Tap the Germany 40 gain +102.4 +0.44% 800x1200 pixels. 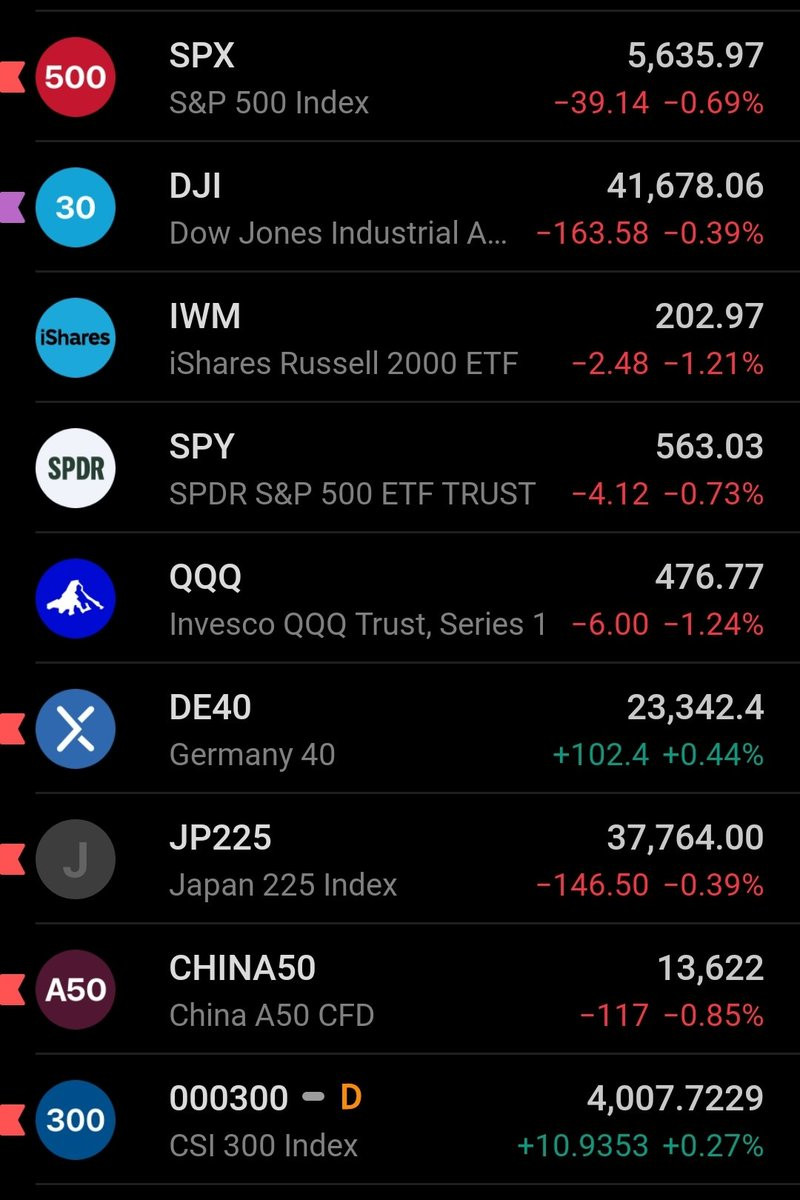[658, 754]
